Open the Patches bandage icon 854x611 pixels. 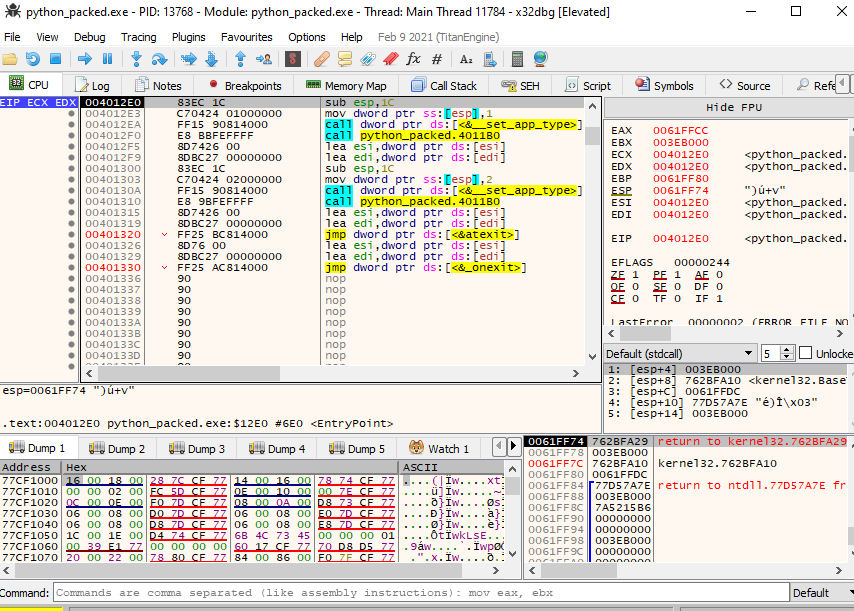click(x=321, y=59)
